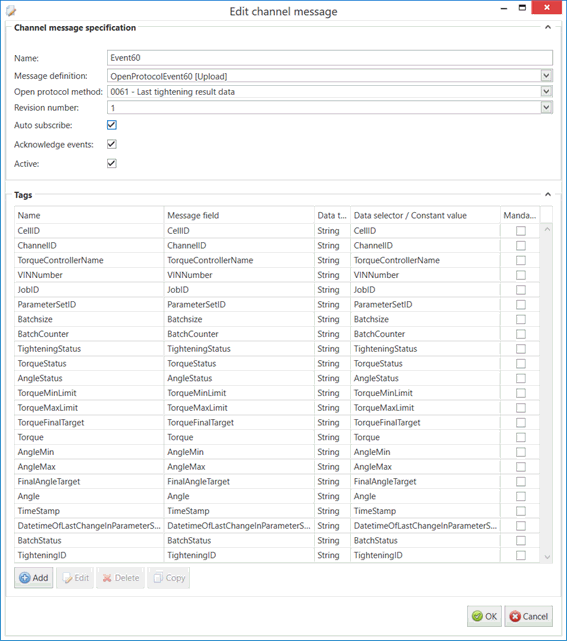Viewport: 567px width, 641px height.
Task: Click the Edit tag pencil button
Action: 75,578
